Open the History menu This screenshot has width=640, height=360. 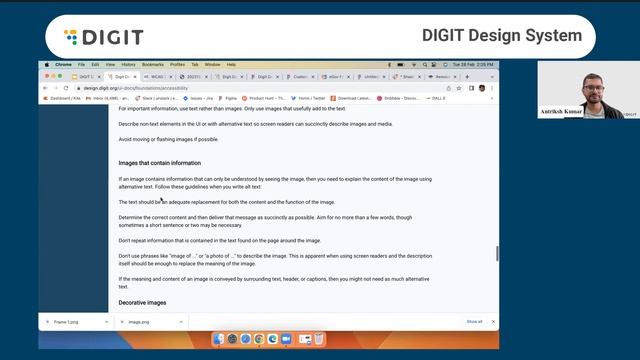[128, 64]
